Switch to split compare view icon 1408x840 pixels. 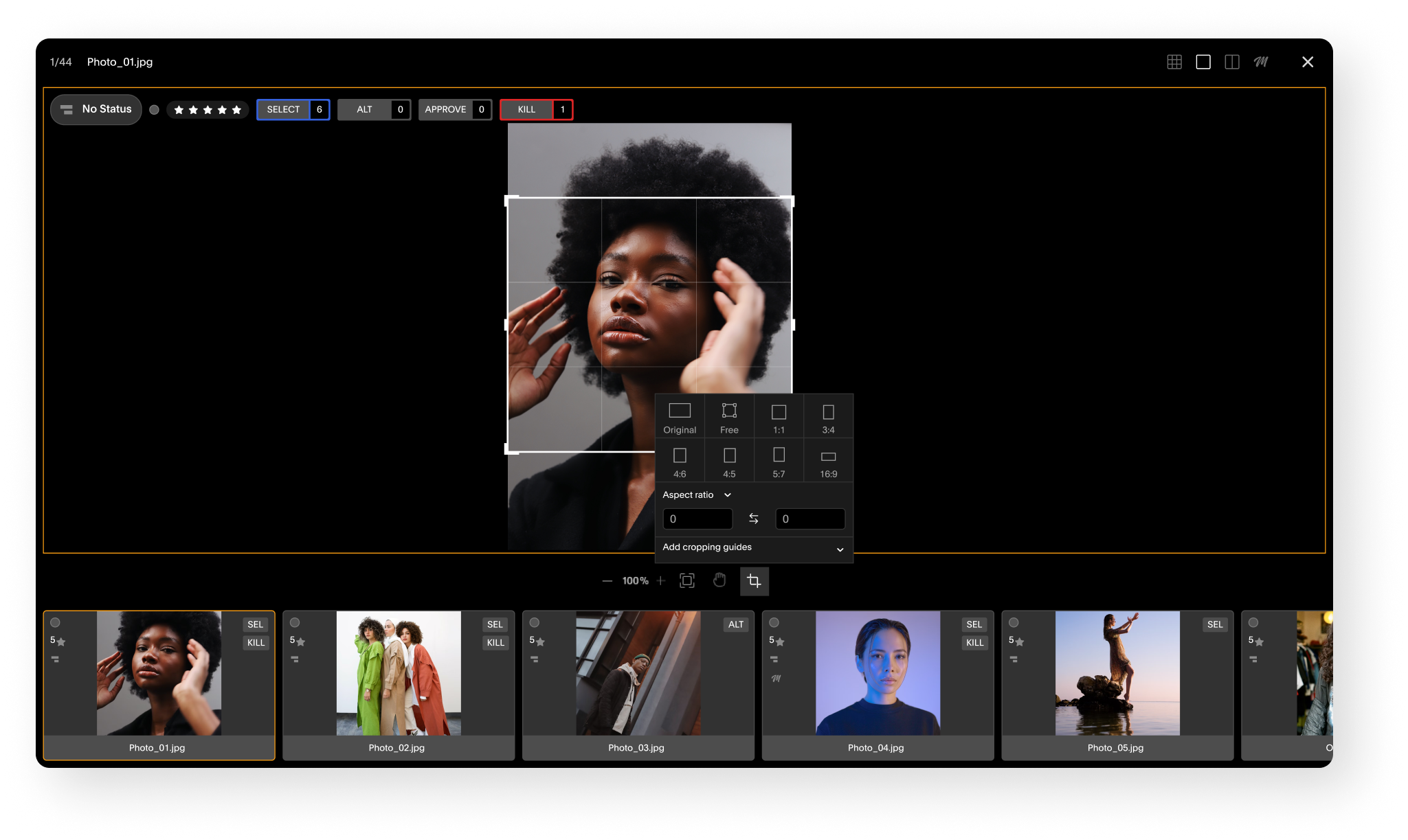[1232, 62]
